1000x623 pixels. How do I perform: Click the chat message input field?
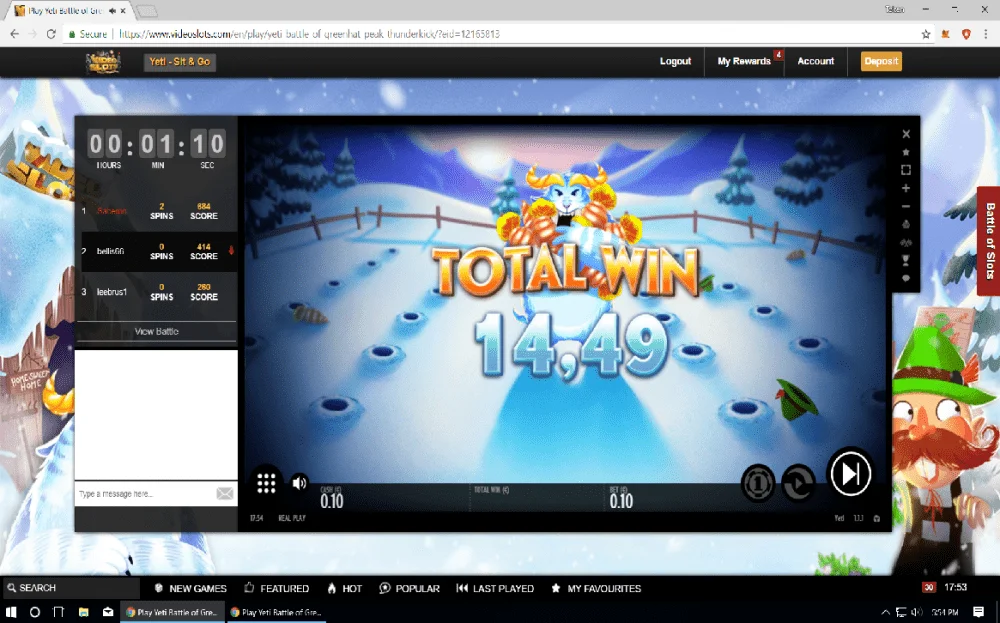click(145, 494)
